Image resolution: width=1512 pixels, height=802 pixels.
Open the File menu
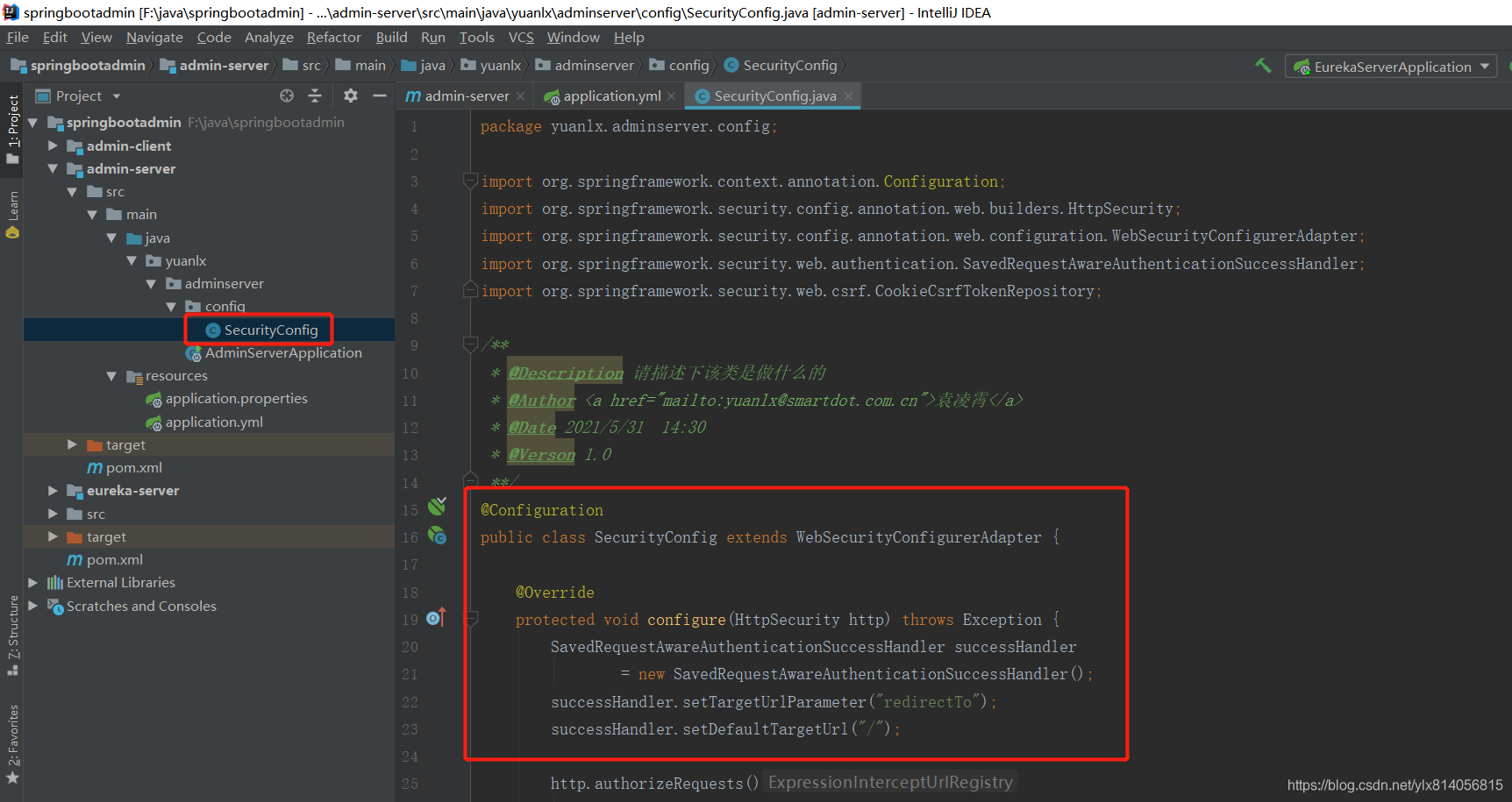tap(18, 37)
